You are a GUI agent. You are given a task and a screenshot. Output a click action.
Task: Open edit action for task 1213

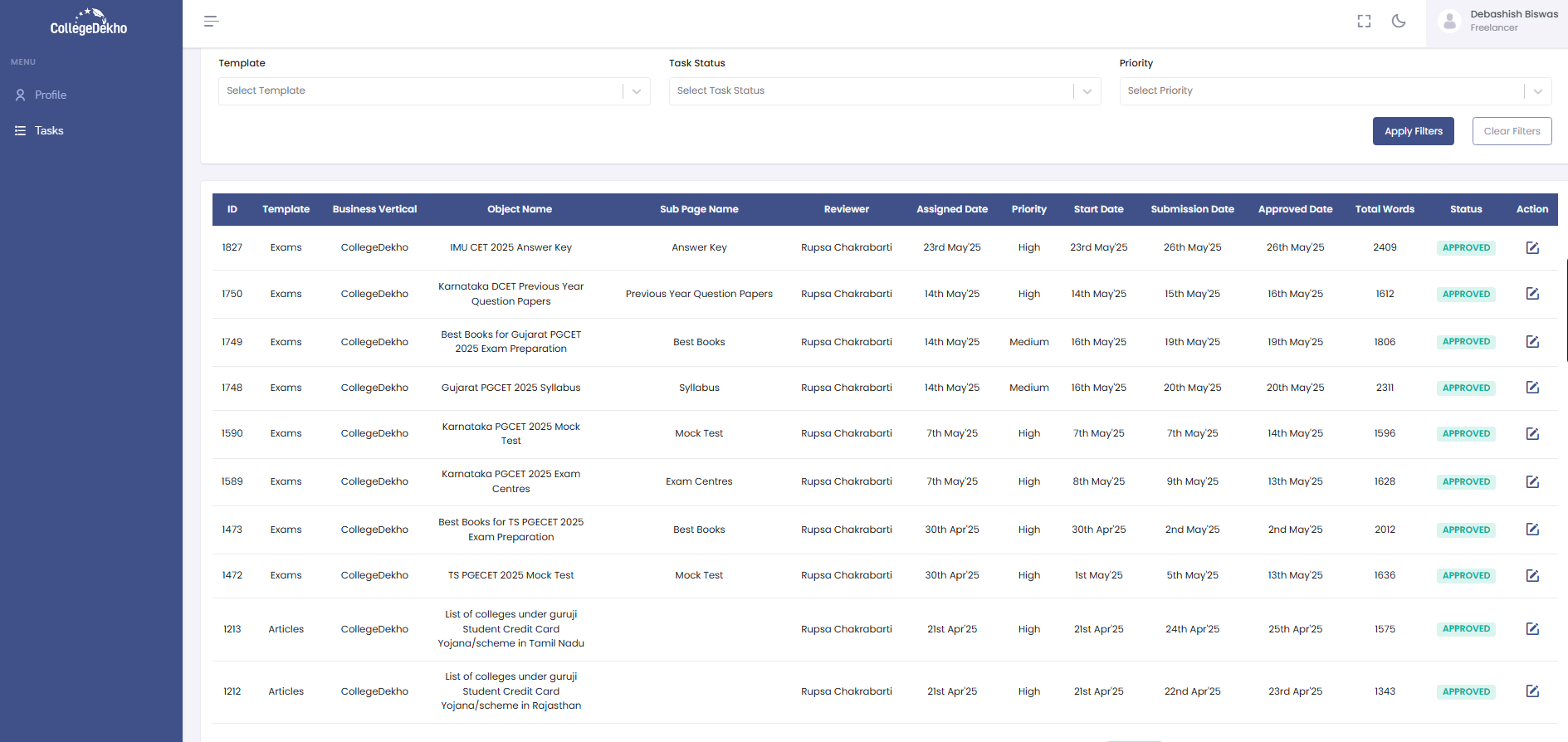pyautogui.click(x=1532, y=629)
